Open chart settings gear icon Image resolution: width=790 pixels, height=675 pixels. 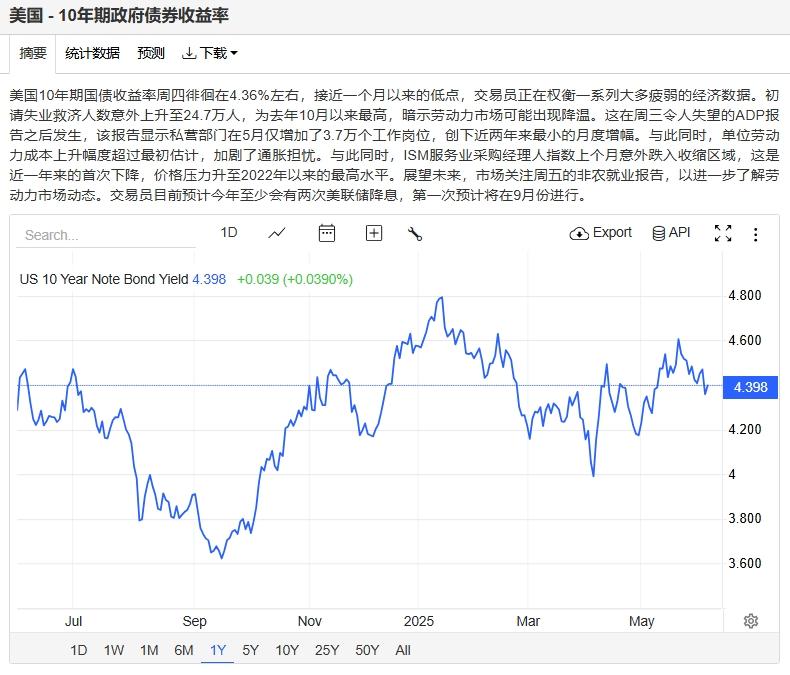click(x=751, y=621)
